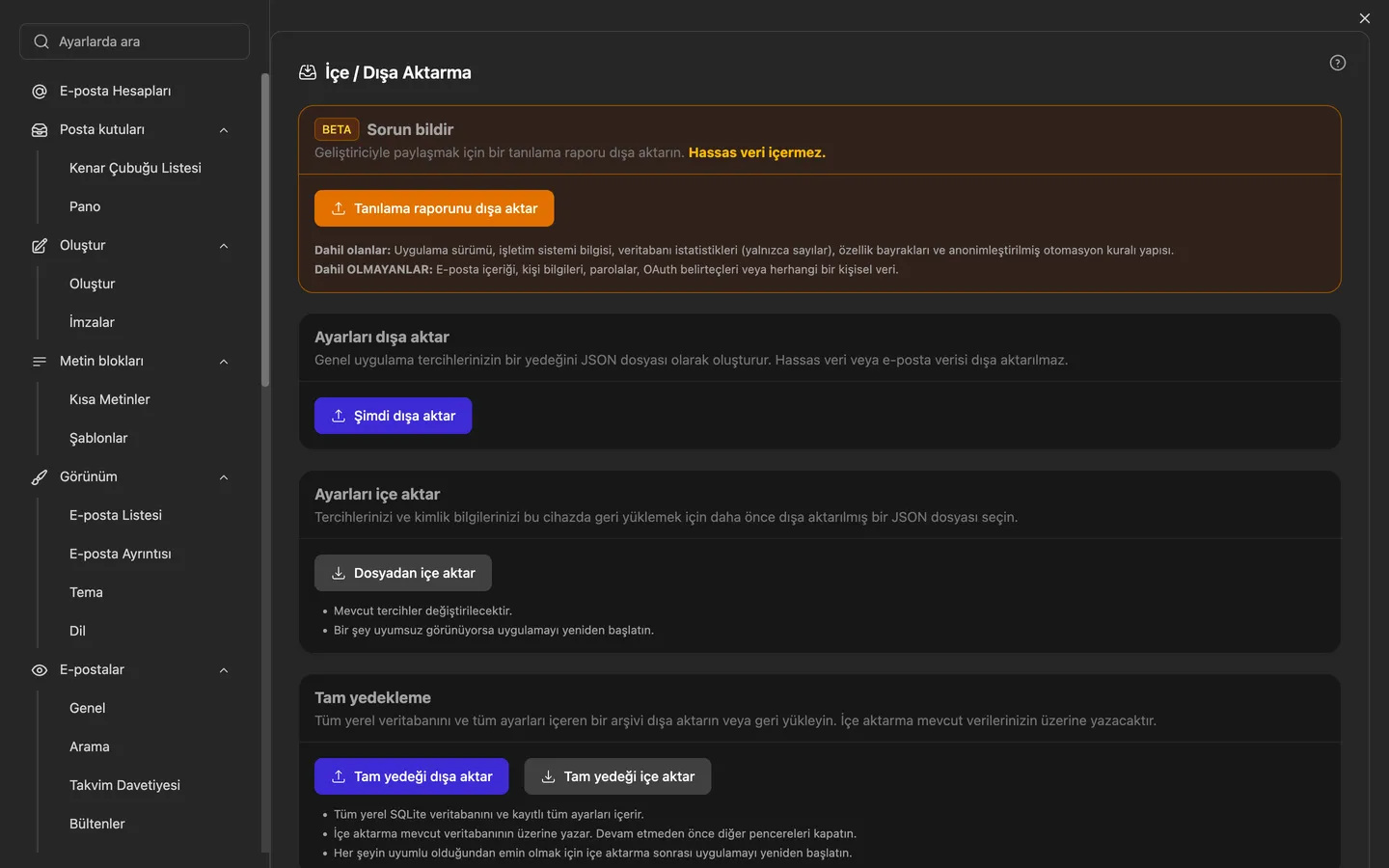This screenshot has height=868, width=1389.
Task: Click the E-posta Hesapları at-sign icon
Action: (40, 92)
